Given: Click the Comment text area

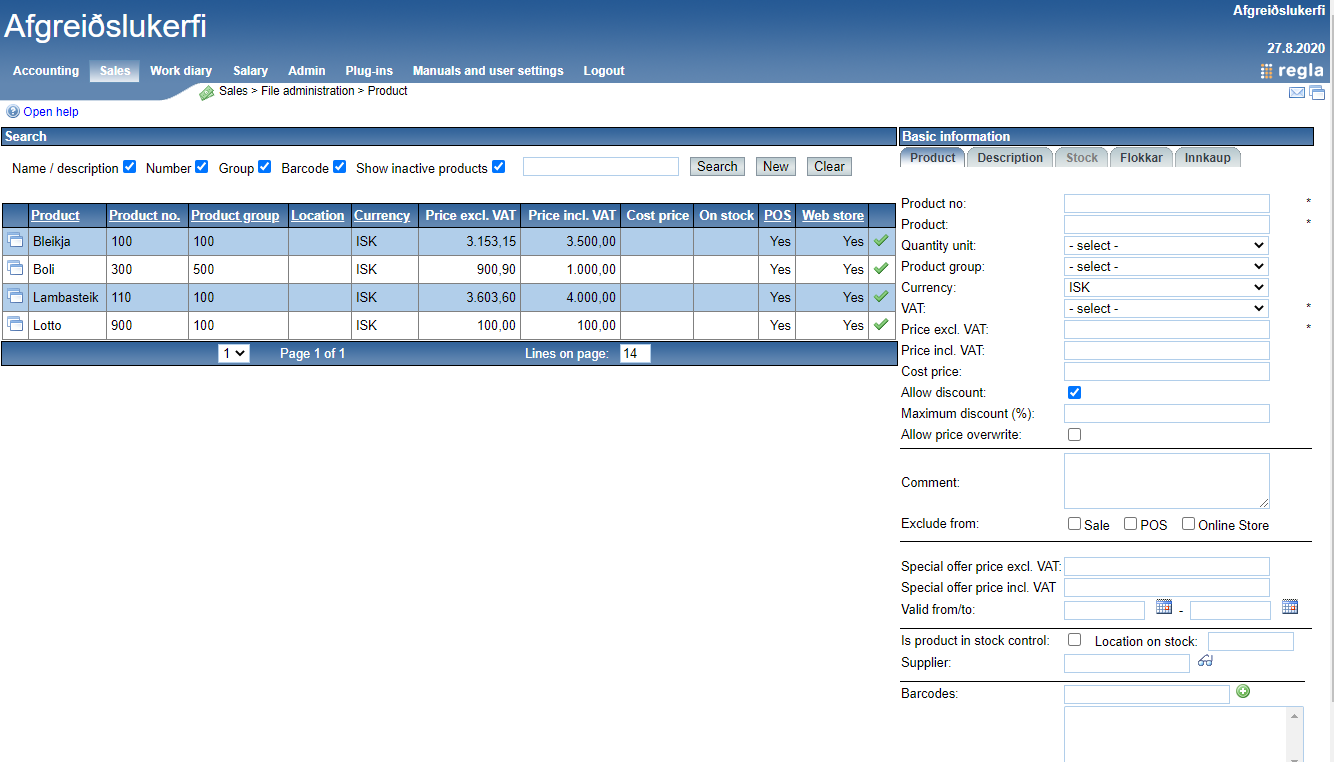Looking at the screenshot, I should tap(1166, 481).
